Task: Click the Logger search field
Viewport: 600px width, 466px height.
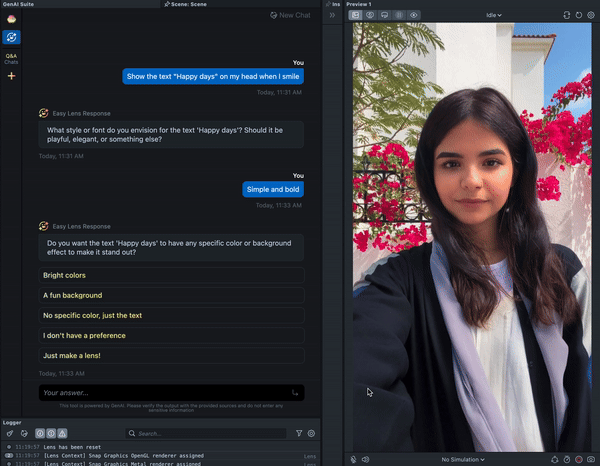Action: [210, 433]
